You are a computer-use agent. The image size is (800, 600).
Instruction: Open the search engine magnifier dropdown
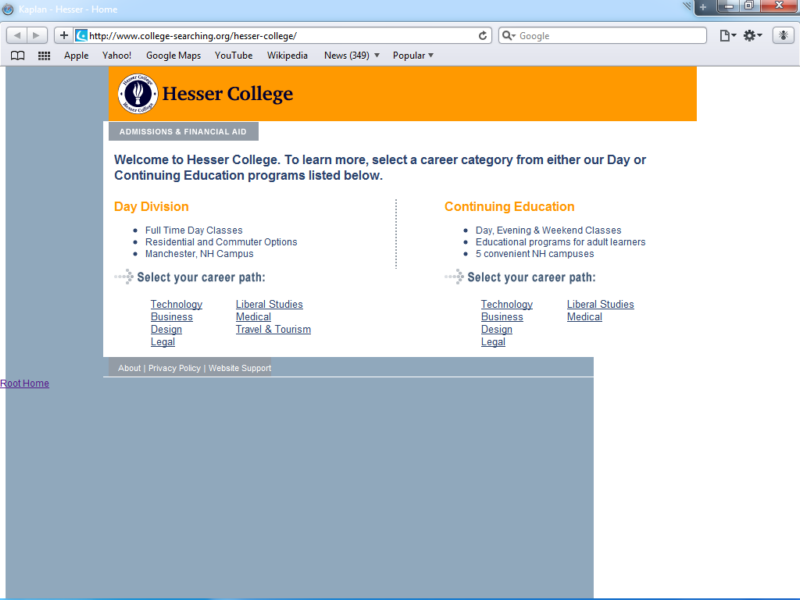509,36
